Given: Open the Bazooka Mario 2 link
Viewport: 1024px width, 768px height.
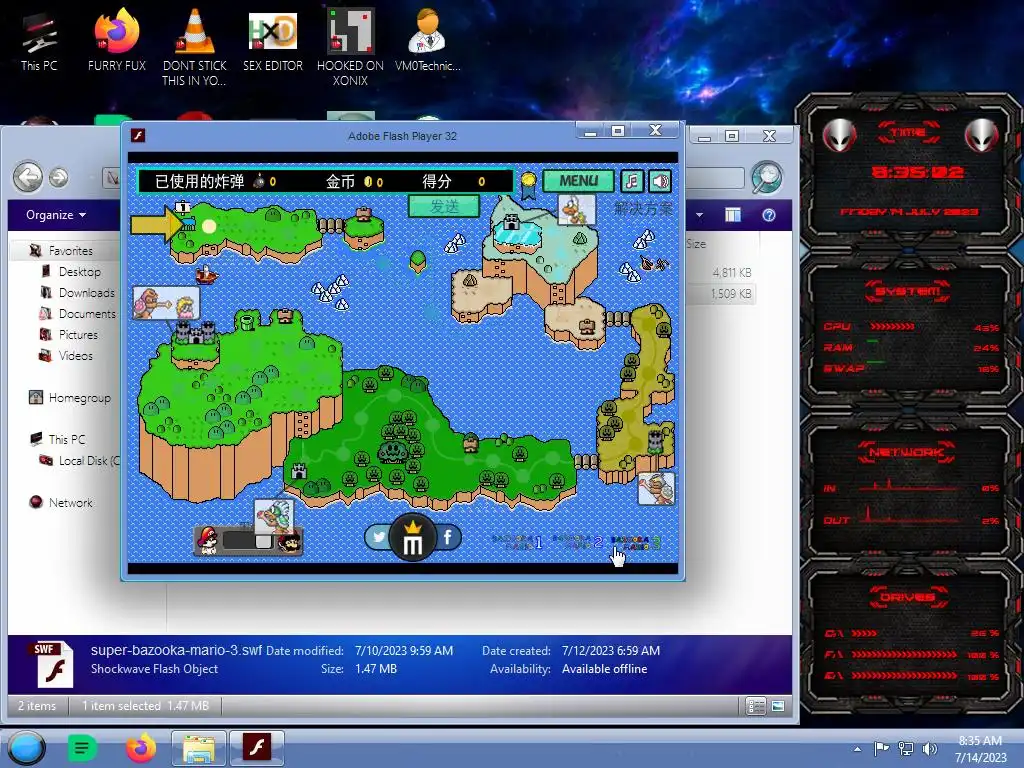Looking at the screenshot, I should [x=577, y=541].
